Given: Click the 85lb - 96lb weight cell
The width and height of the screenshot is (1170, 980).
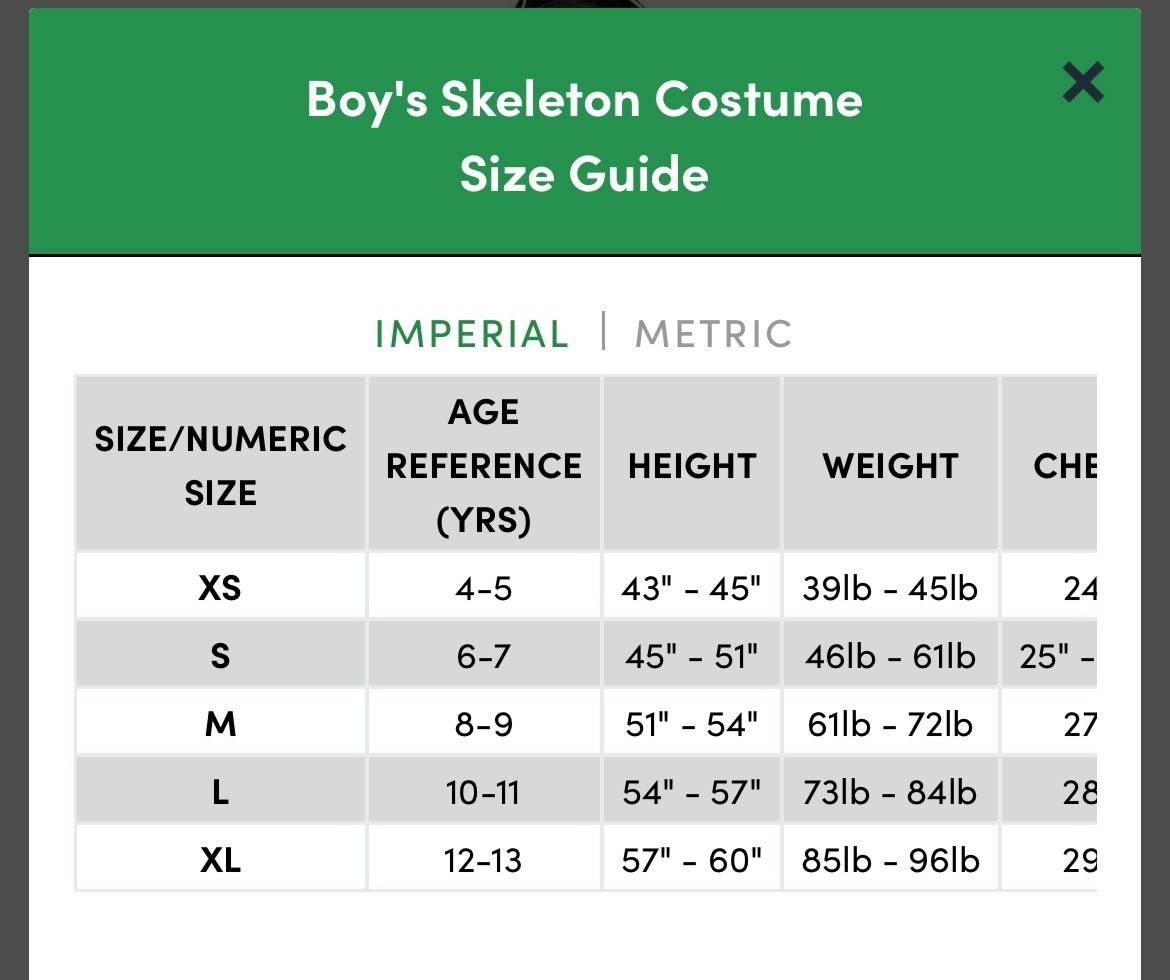Looking at the screenshot, I should click(890, 860).
